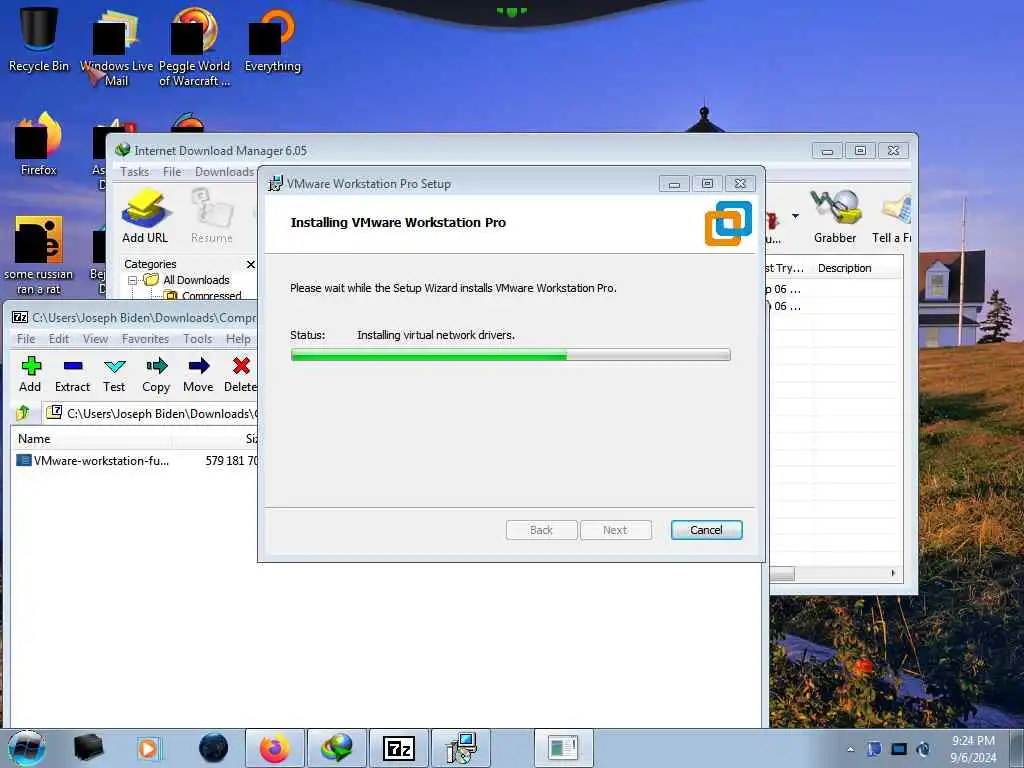Click the Tell a Friend icon in IDM
The width and height of the screenshot is (1024, 768).
pyautogui.click(x=892, y=216)
